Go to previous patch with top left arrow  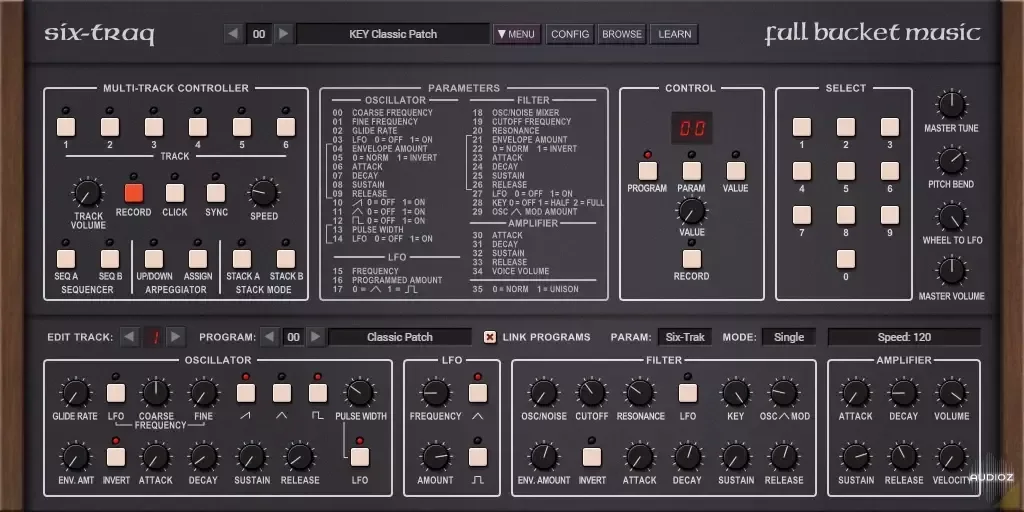234,34
